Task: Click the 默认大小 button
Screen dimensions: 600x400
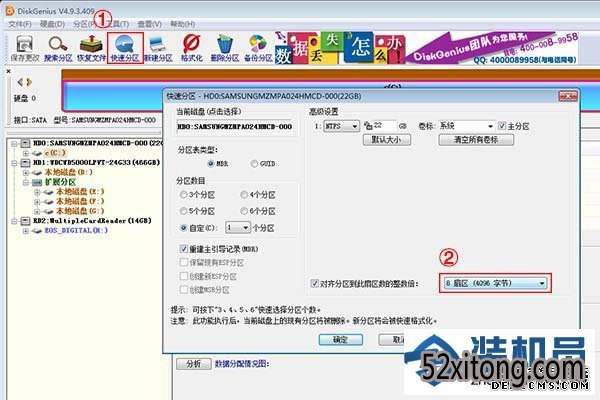Action: pos(386,140)
